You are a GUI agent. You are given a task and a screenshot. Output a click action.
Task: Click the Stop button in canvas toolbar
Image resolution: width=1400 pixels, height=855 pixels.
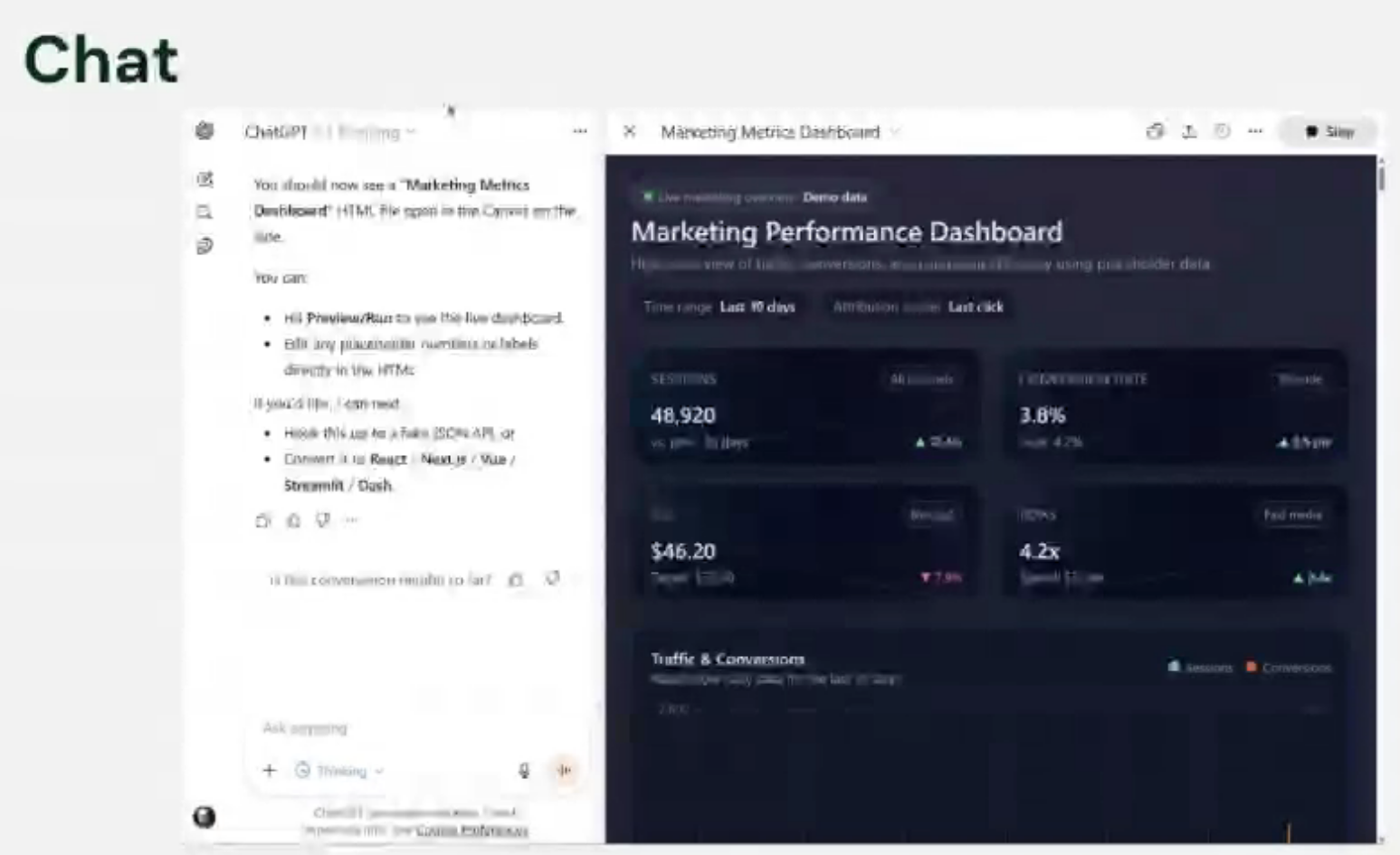(x=1329, y=132)
